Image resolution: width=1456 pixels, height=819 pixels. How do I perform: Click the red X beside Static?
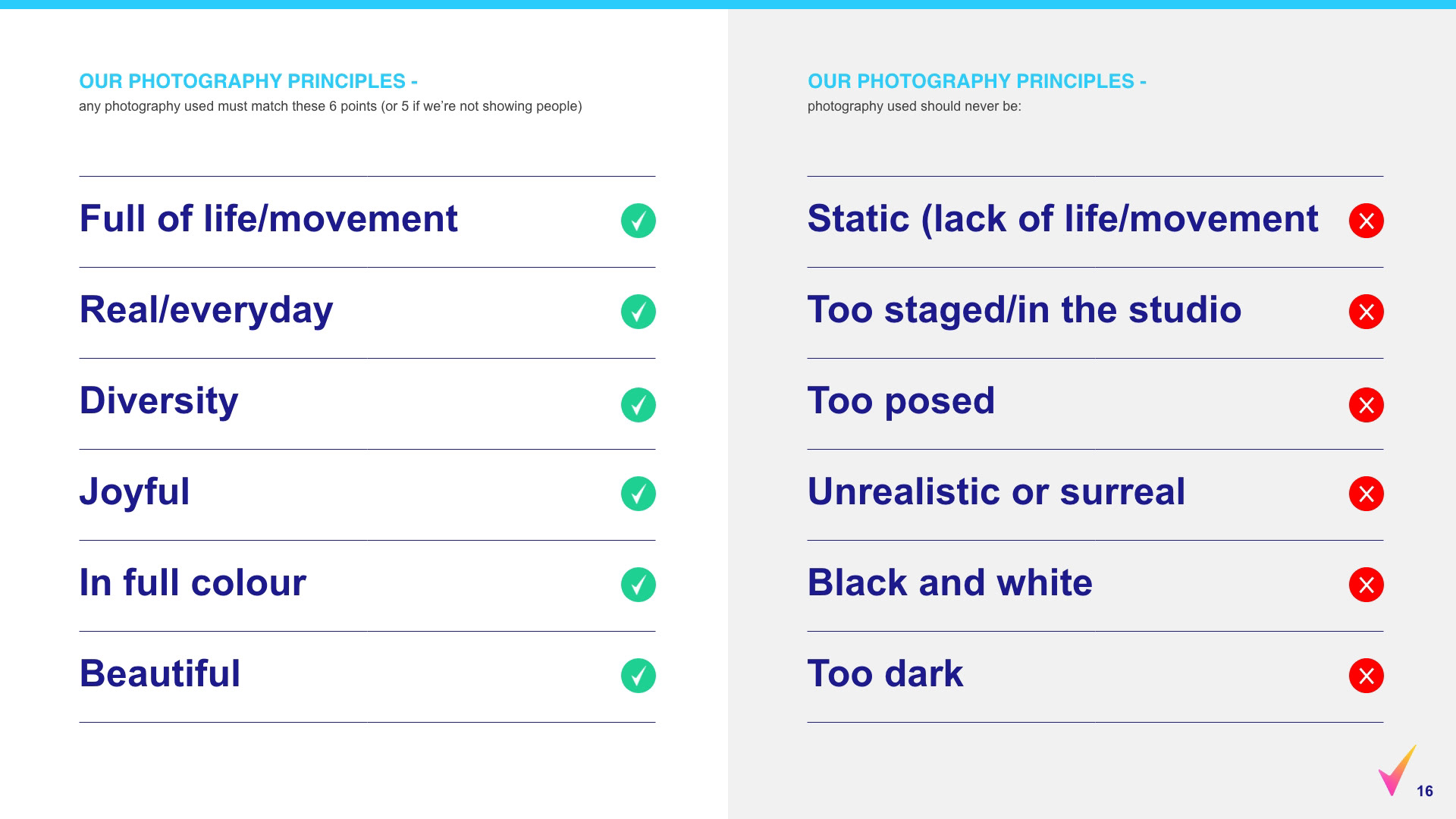click(1366, 221)
